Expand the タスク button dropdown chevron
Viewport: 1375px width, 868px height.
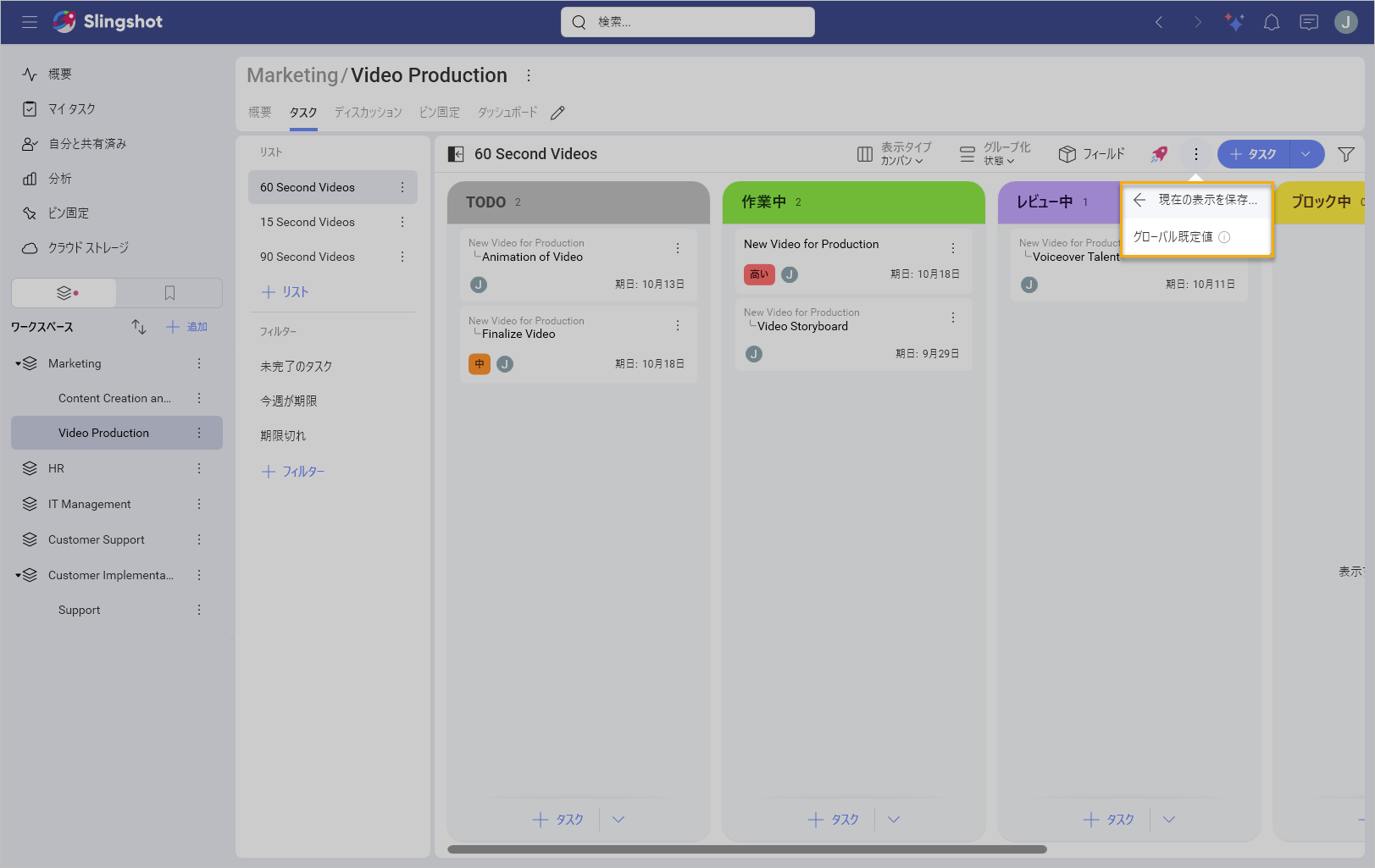pyautogui.click(x=1306, y=153)
